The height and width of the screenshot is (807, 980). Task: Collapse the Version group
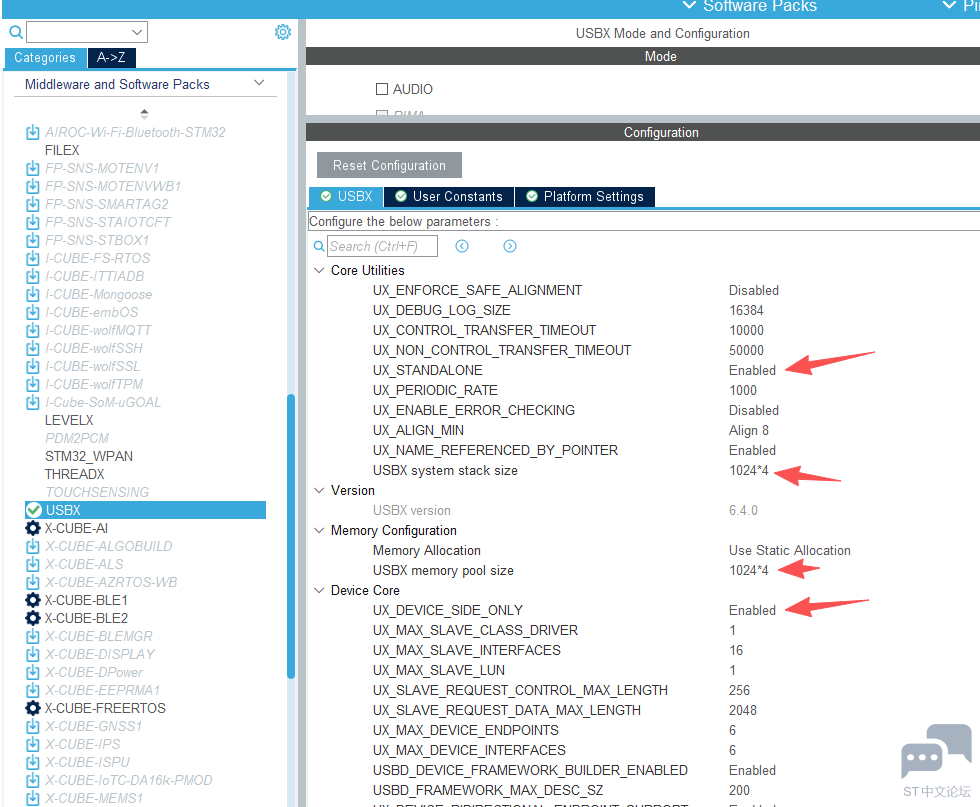(319, 490)
